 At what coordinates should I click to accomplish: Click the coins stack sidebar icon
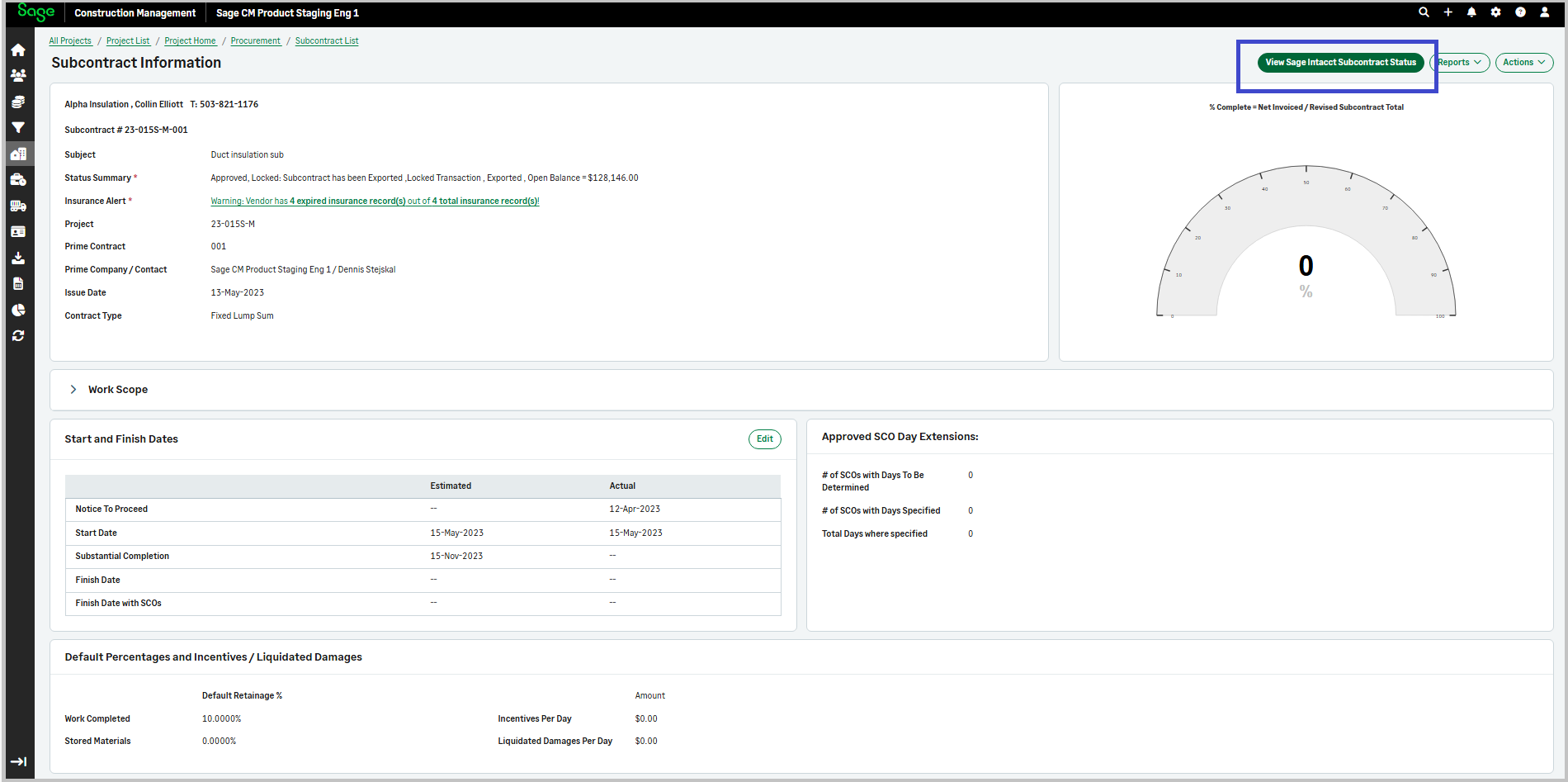(18, 102)
